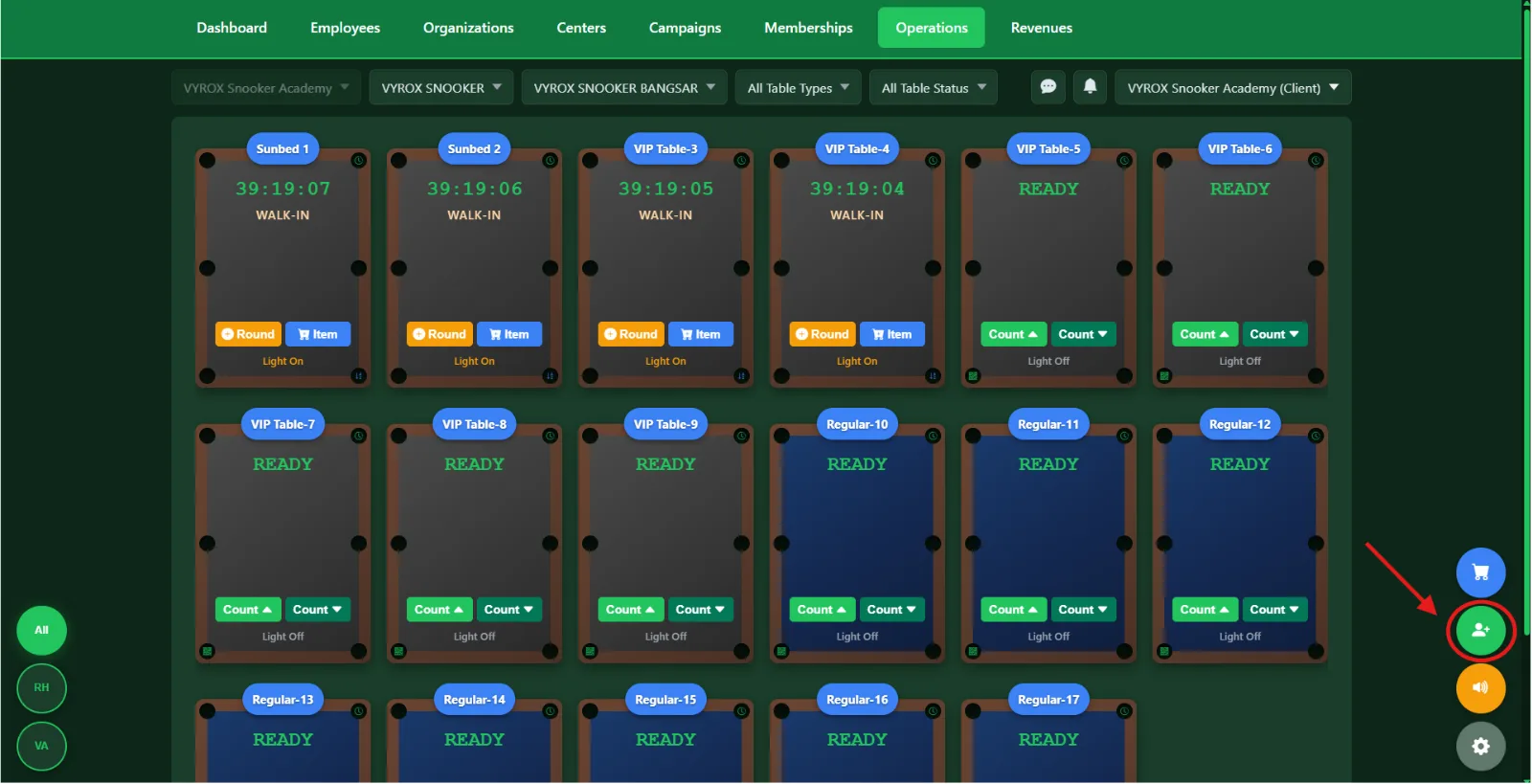Open the chat messages icon
1532x784 pixels.
click(x=1048, y=87)
